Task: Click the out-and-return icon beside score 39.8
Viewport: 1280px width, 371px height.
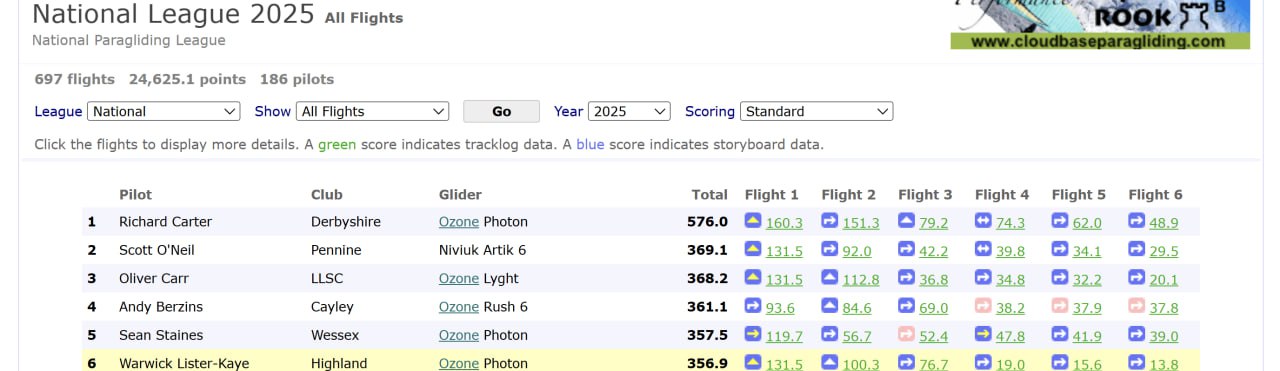Action: click(x=984, y=250)
